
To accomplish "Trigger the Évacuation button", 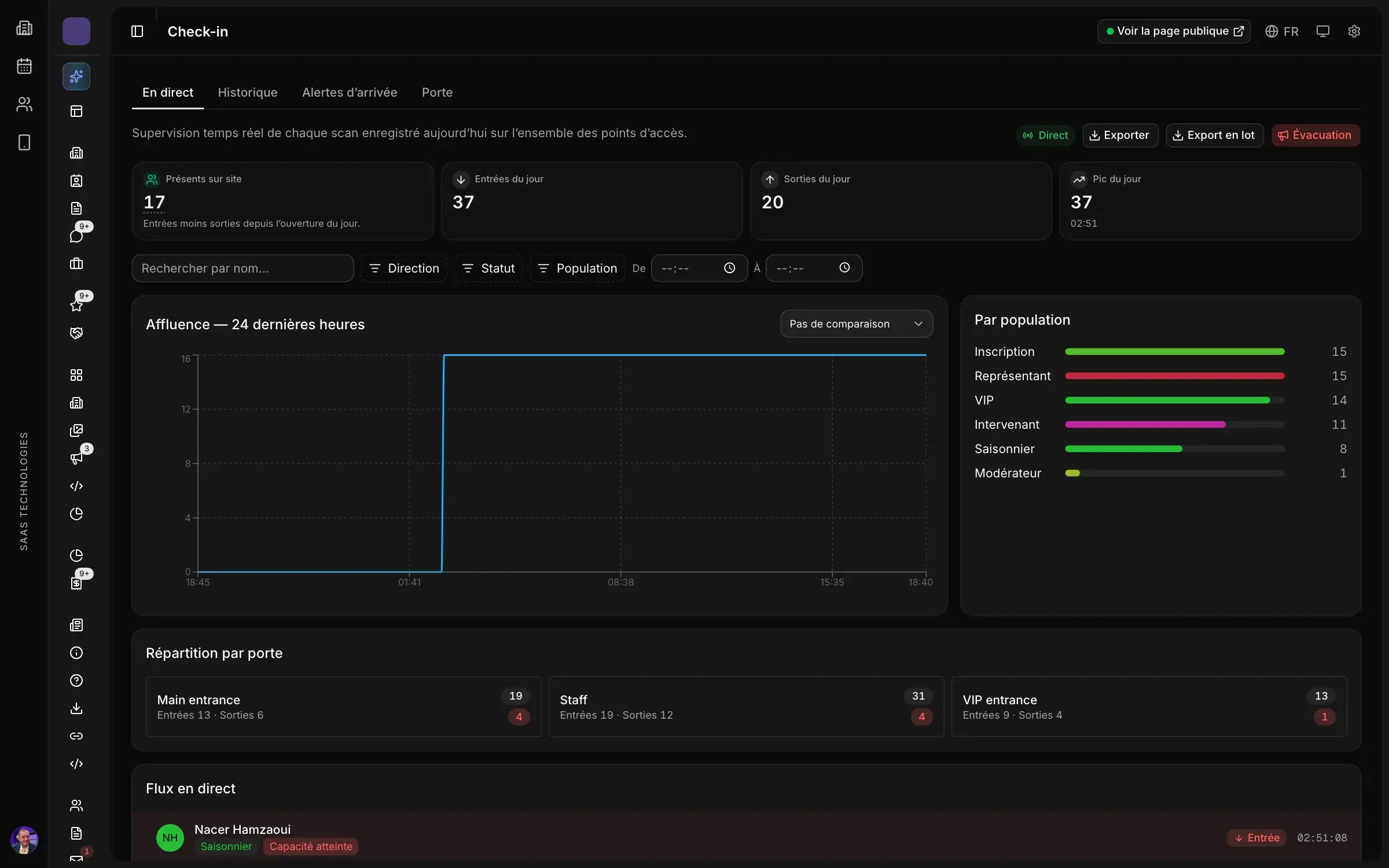I will pyautogui.click(x=1315, y=135).
